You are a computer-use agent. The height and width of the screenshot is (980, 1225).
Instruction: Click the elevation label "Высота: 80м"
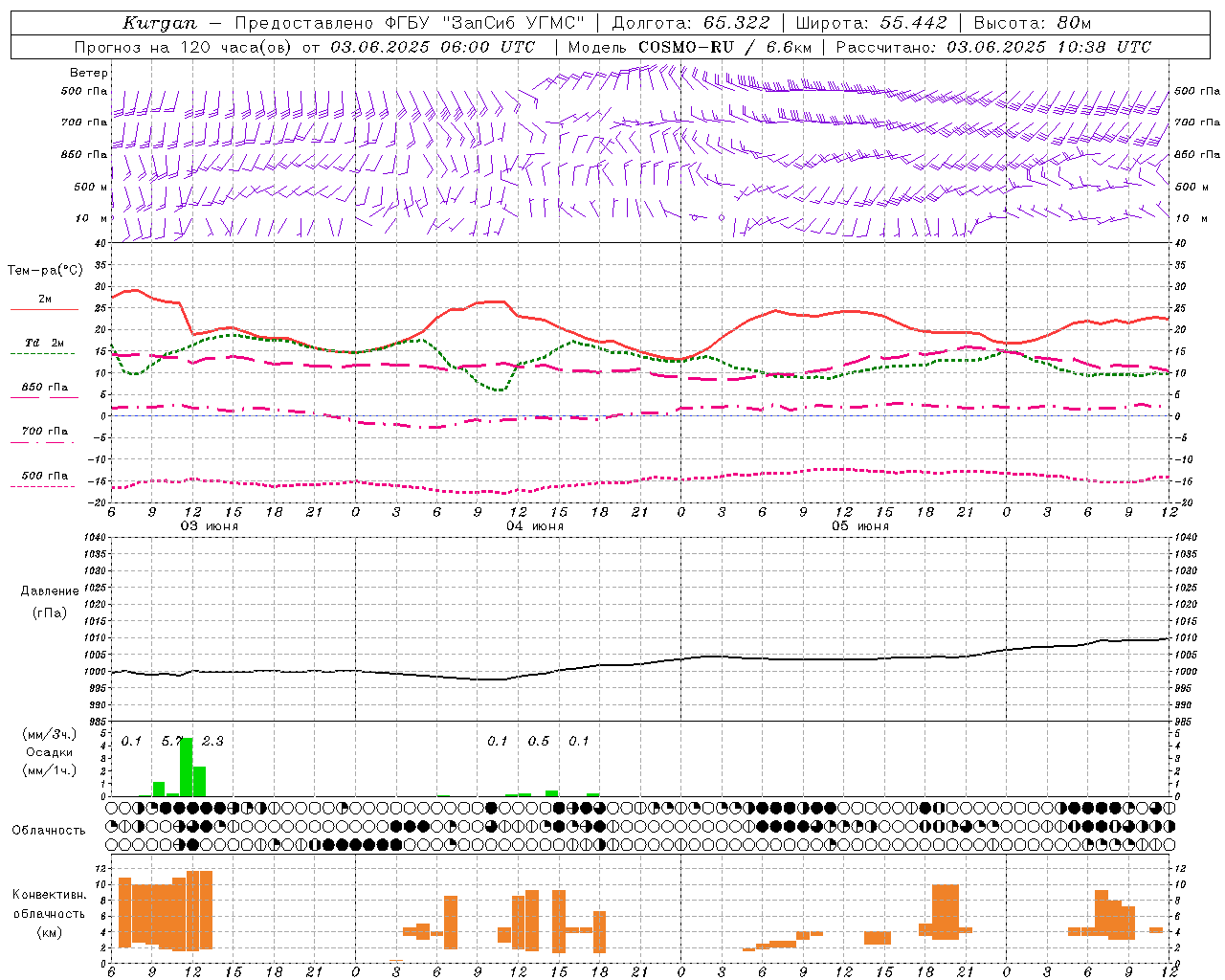coord(1032,23)
